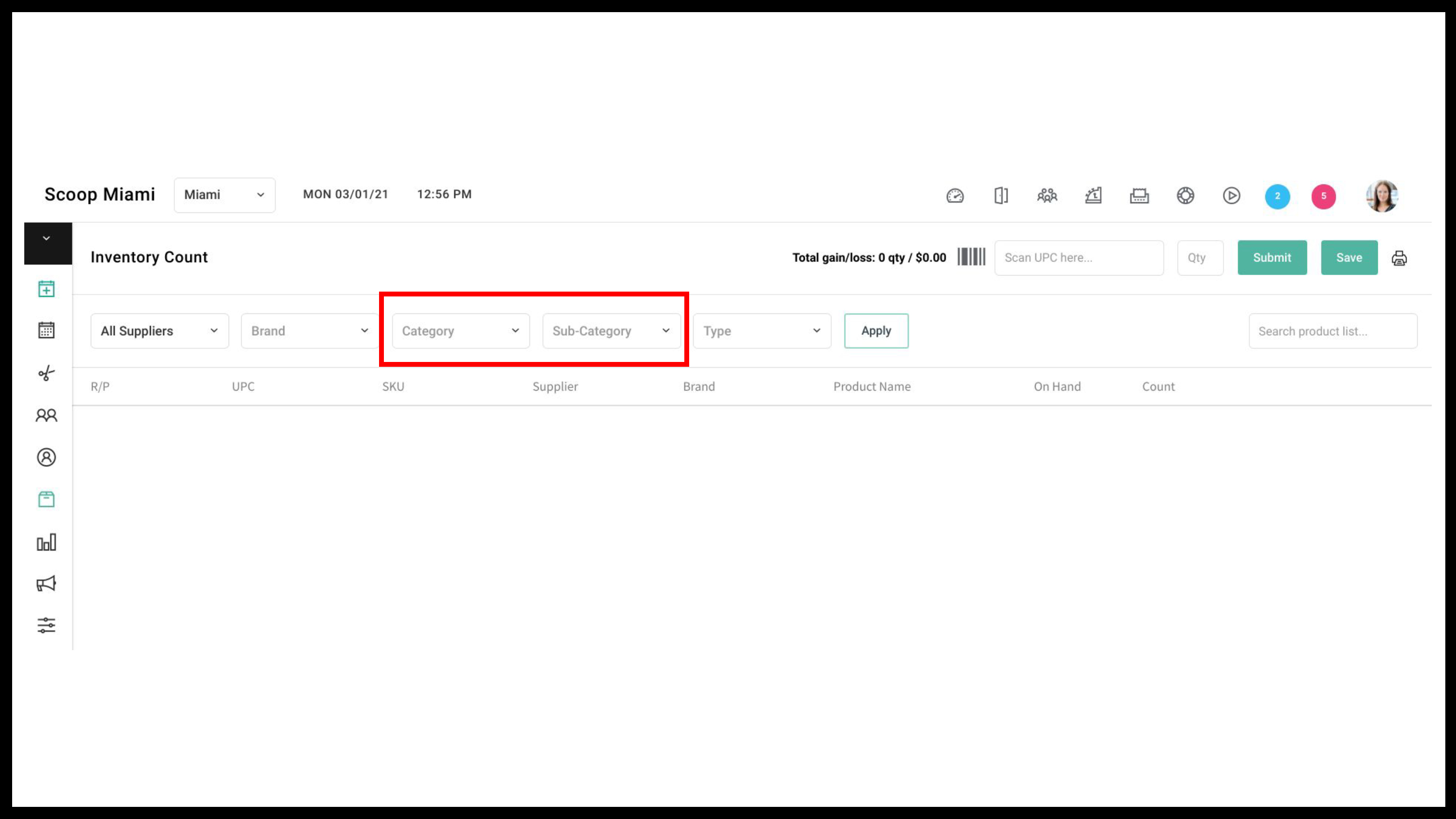This screenshot has height=819, width=1456.
Task: Change the Miami location selector
Action: (224, 195)
